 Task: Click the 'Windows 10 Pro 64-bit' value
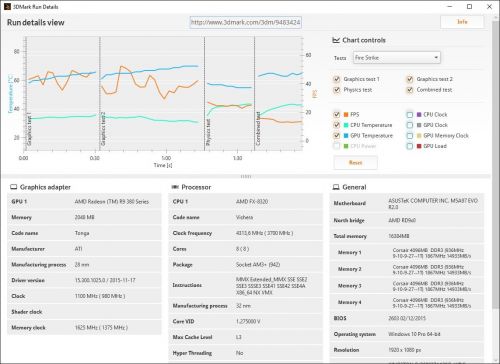(414, 334)
